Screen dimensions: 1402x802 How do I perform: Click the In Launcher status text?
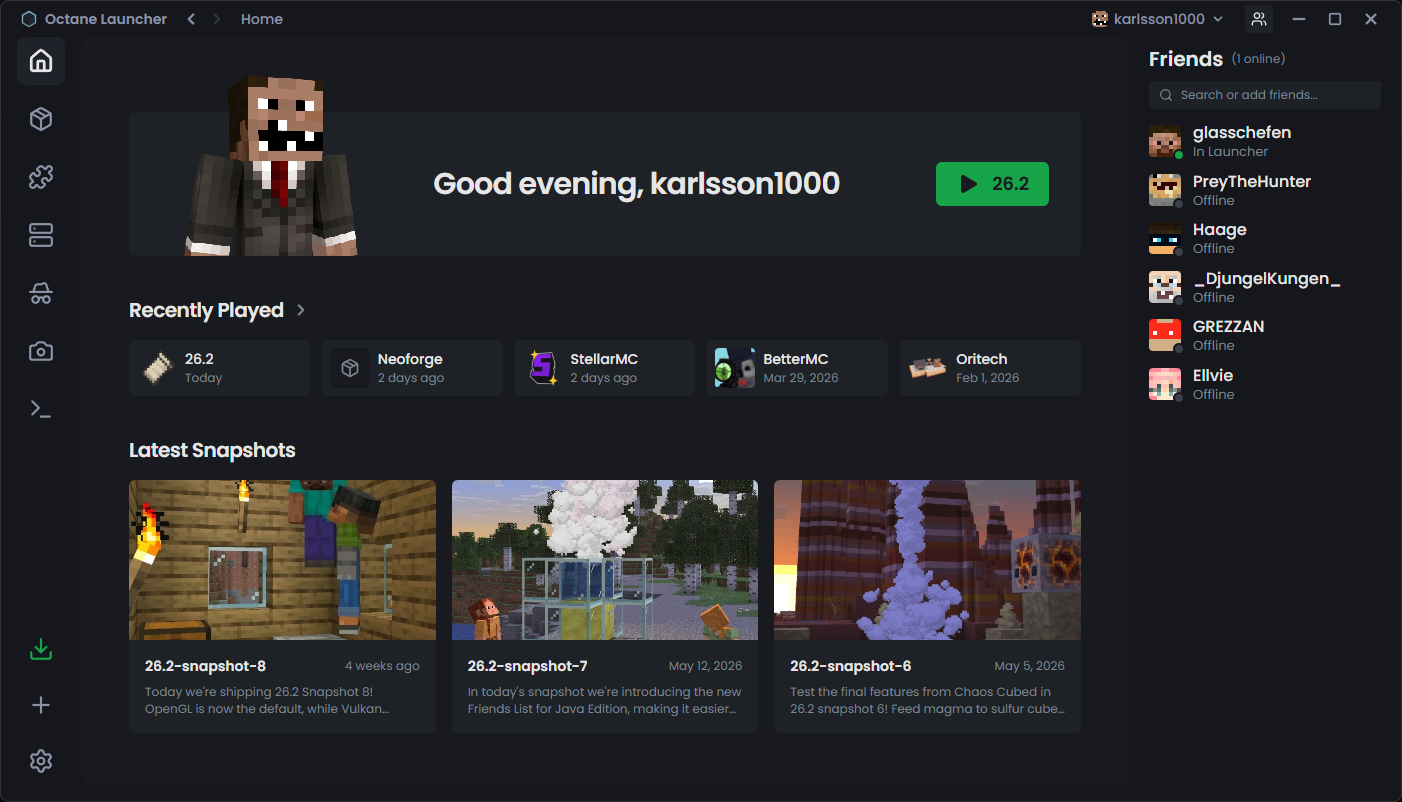(x=1230, y=152)
